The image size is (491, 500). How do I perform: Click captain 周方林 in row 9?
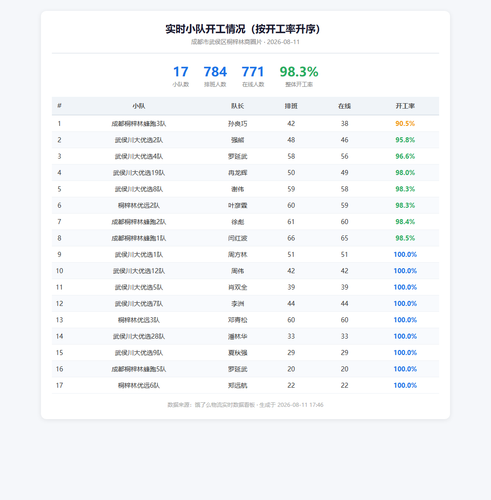(238, 254)
